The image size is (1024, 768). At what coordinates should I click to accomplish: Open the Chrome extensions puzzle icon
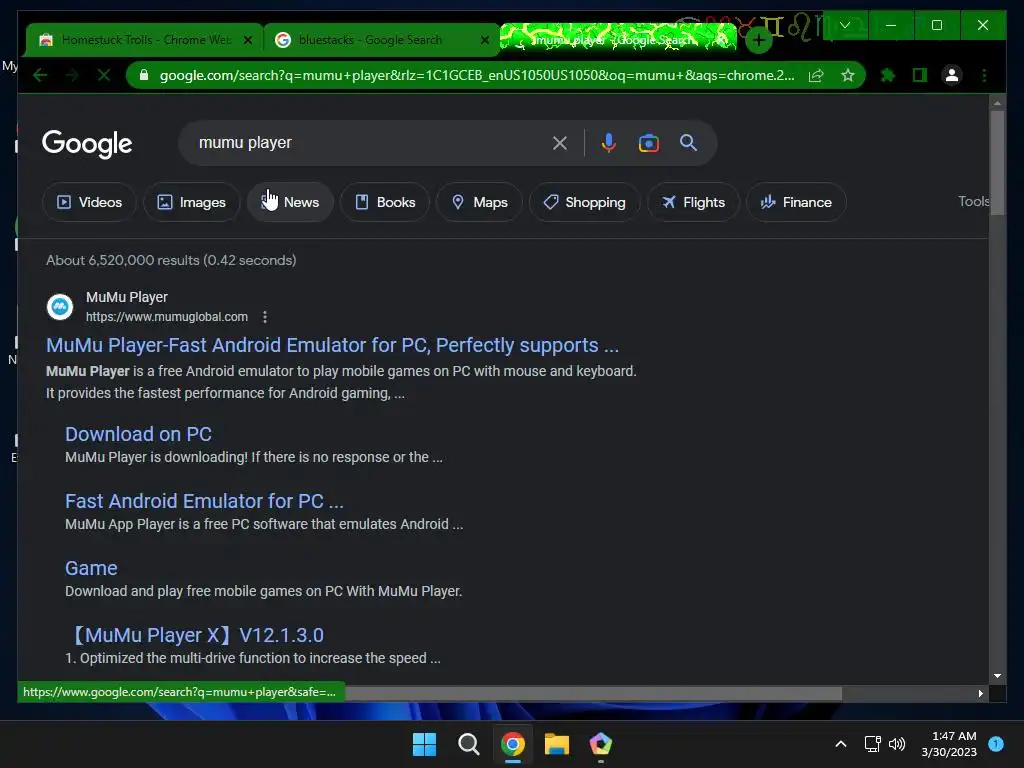click(x=888, y=76)
